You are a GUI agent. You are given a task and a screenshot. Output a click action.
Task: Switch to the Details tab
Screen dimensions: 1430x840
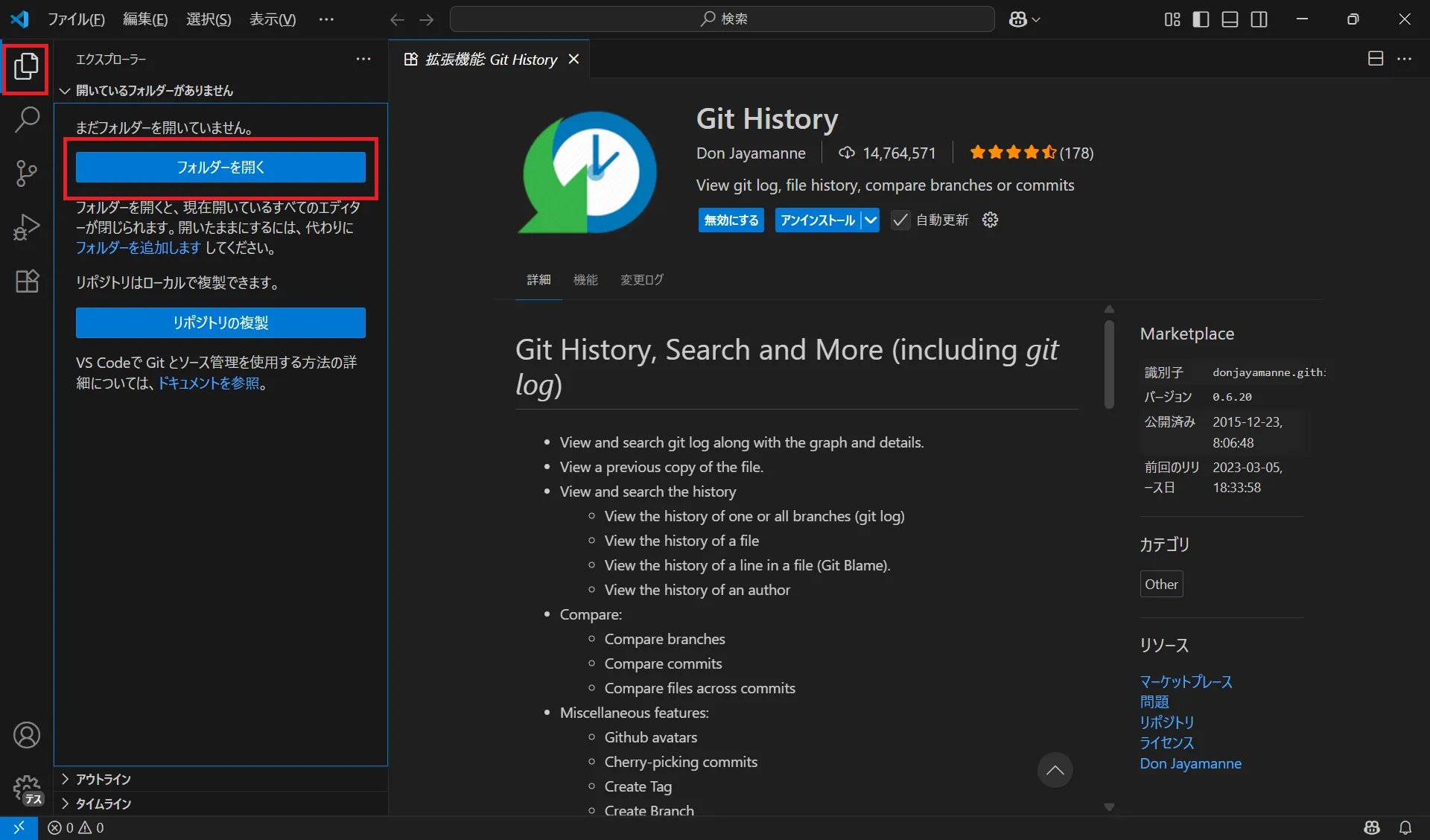[538, 280]
